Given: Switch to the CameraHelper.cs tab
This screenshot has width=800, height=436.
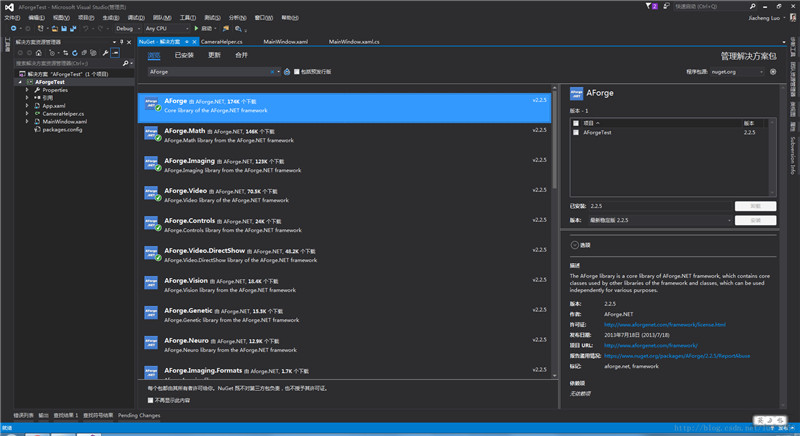Looking at the screenshot, I should point(222,42).
